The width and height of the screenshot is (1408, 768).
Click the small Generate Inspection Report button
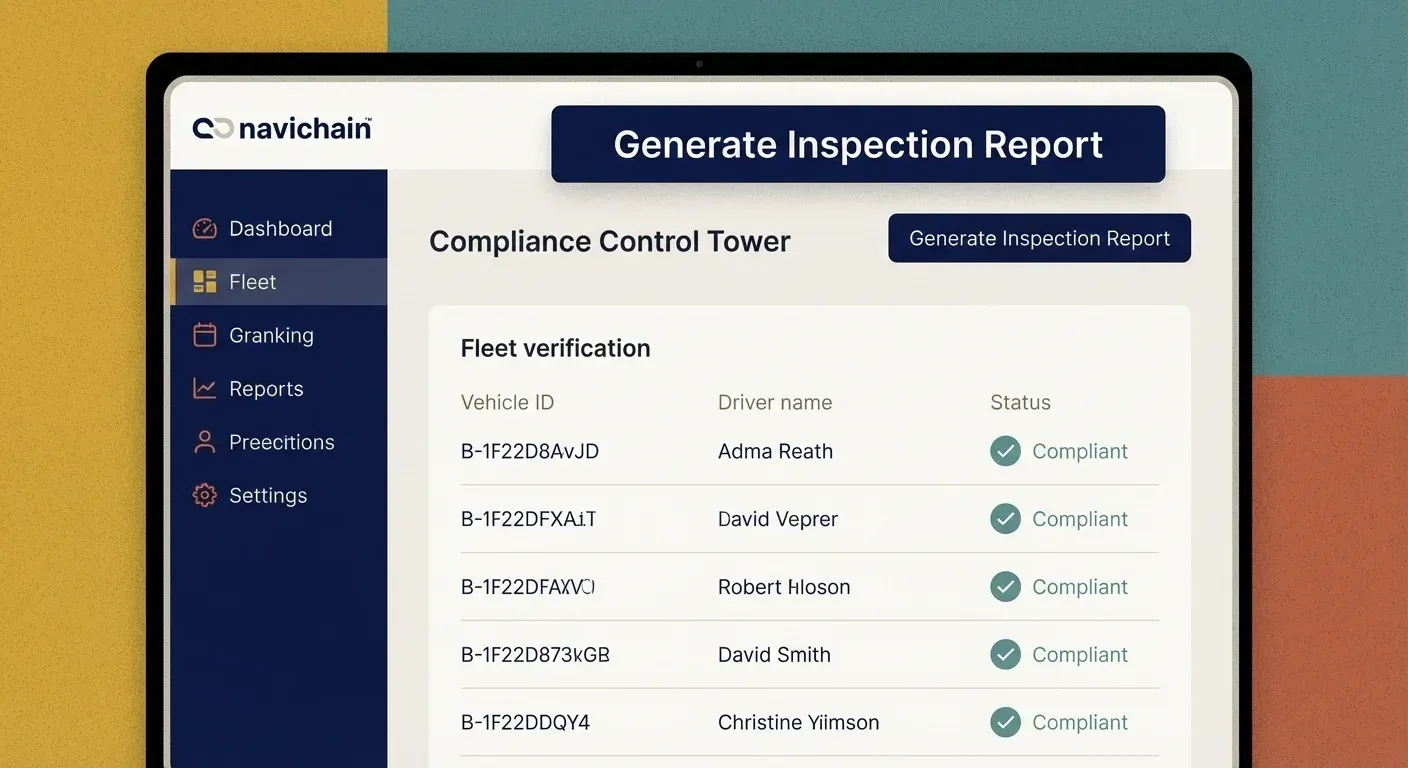tap(1039, 238)
